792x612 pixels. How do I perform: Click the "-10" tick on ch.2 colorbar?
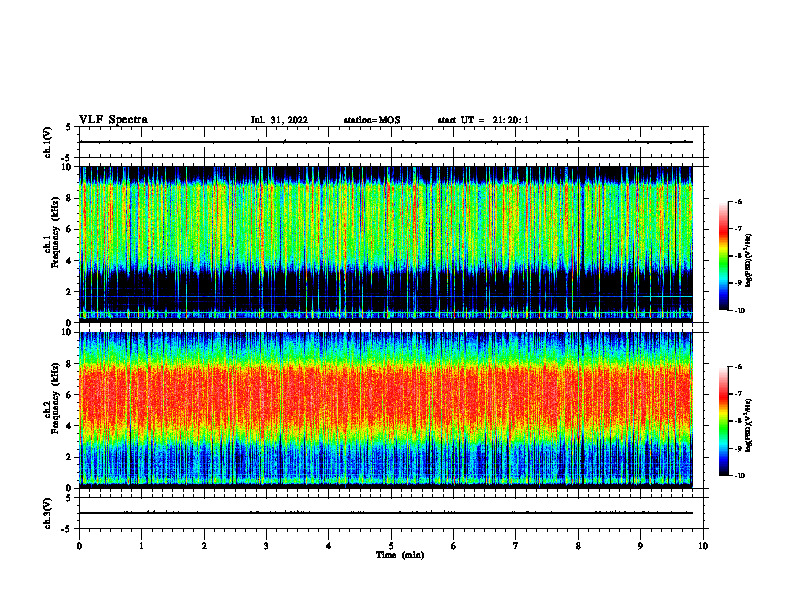[740, 476]
